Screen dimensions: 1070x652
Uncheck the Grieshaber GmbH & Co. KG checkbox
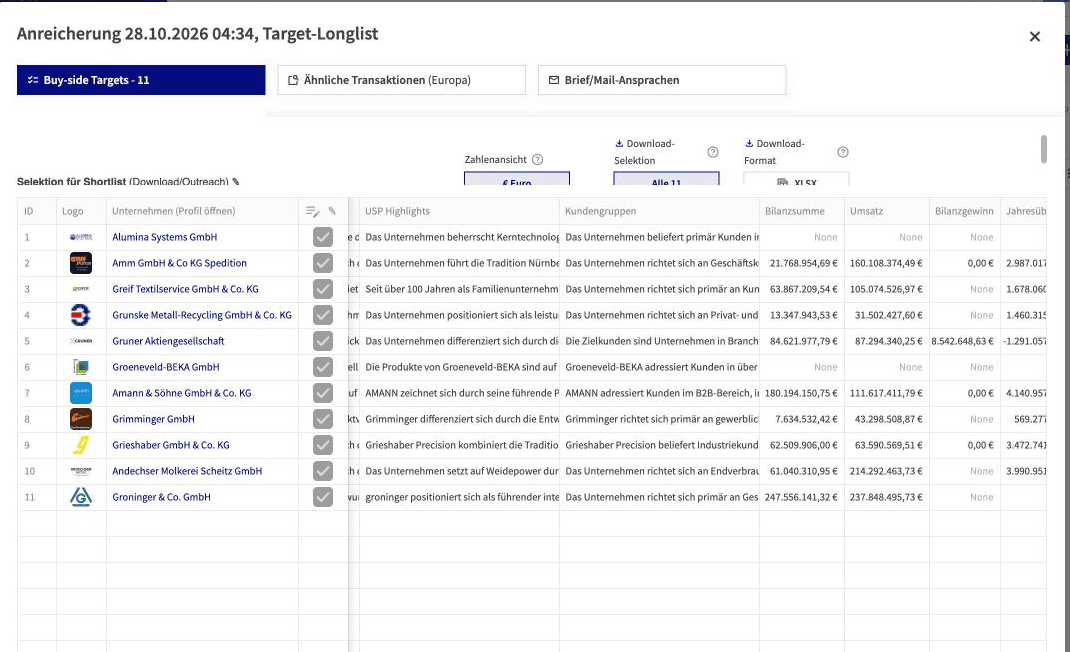323,444
